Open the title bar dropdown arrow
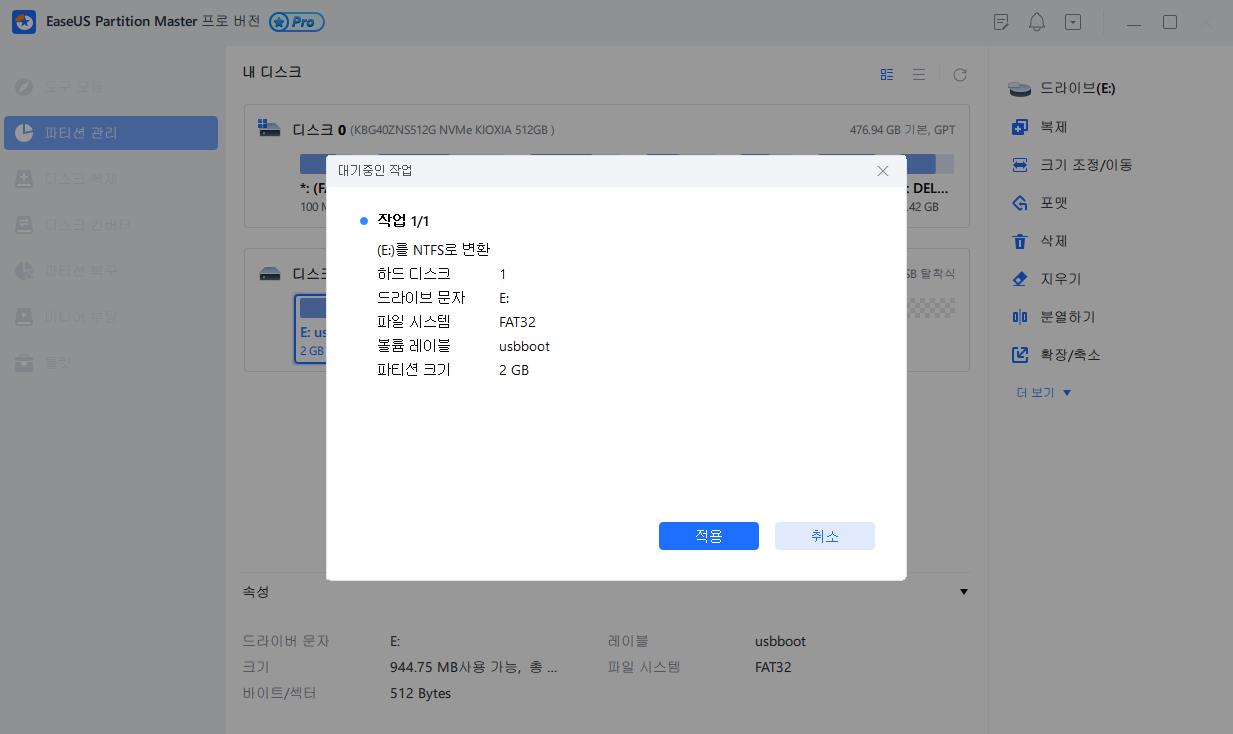Viewport: 1233px width, 734px height. tap(1073, 21)
